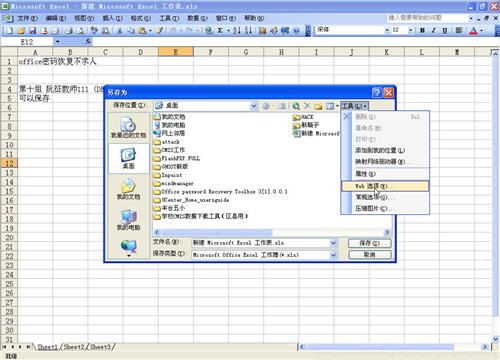Click 我的电脑 icon in the places bar

(129, 220)
